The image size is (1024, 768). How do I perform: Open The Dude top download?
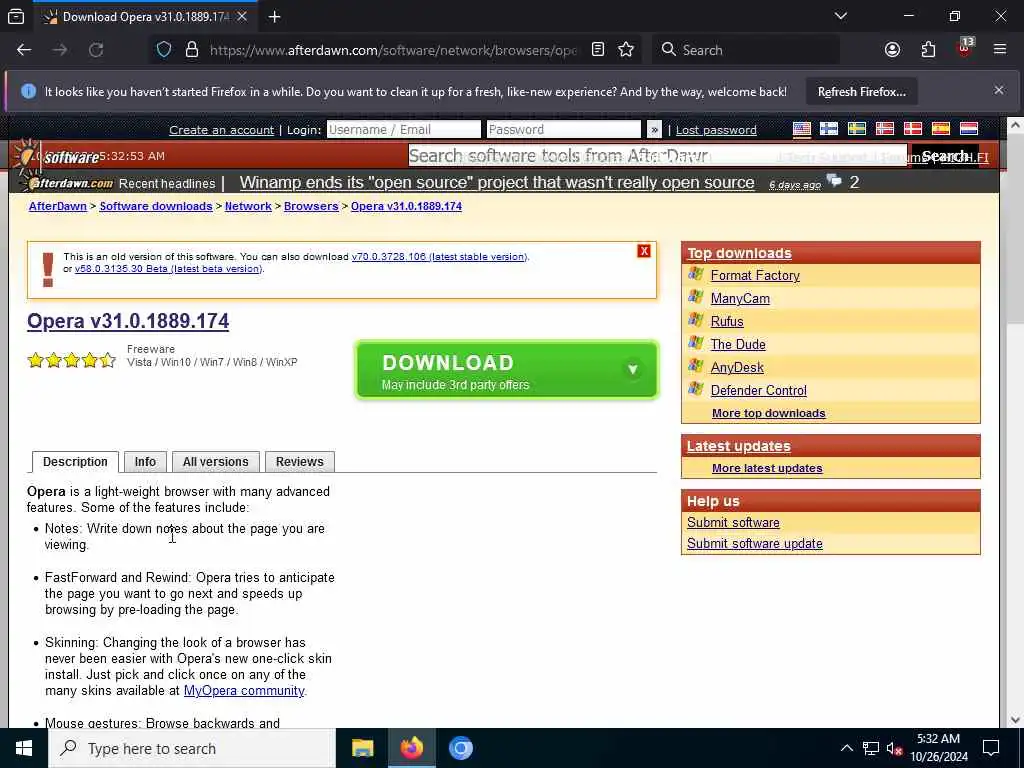coord(738,344)
